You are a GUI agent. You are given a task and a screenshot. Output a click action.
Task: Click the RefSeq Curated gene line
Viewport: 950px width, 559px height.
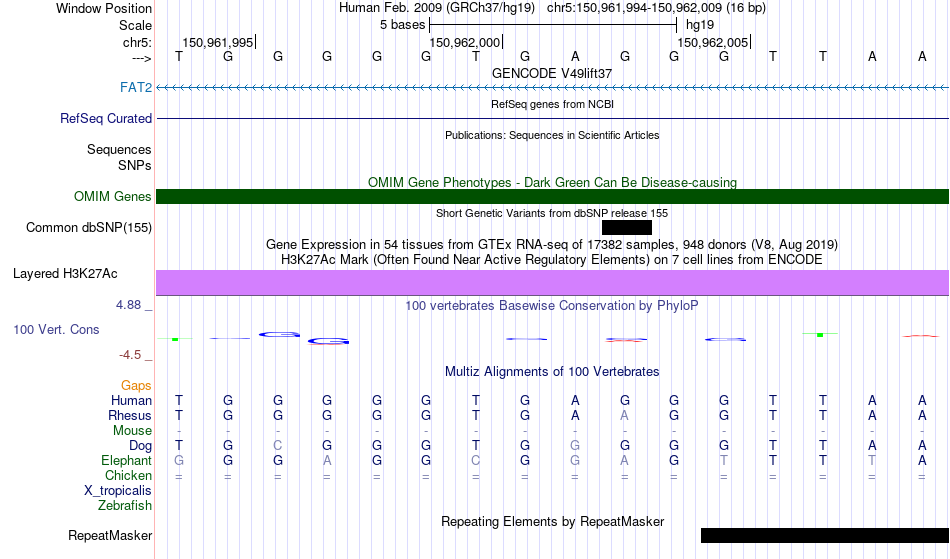(x=553, y=118)
